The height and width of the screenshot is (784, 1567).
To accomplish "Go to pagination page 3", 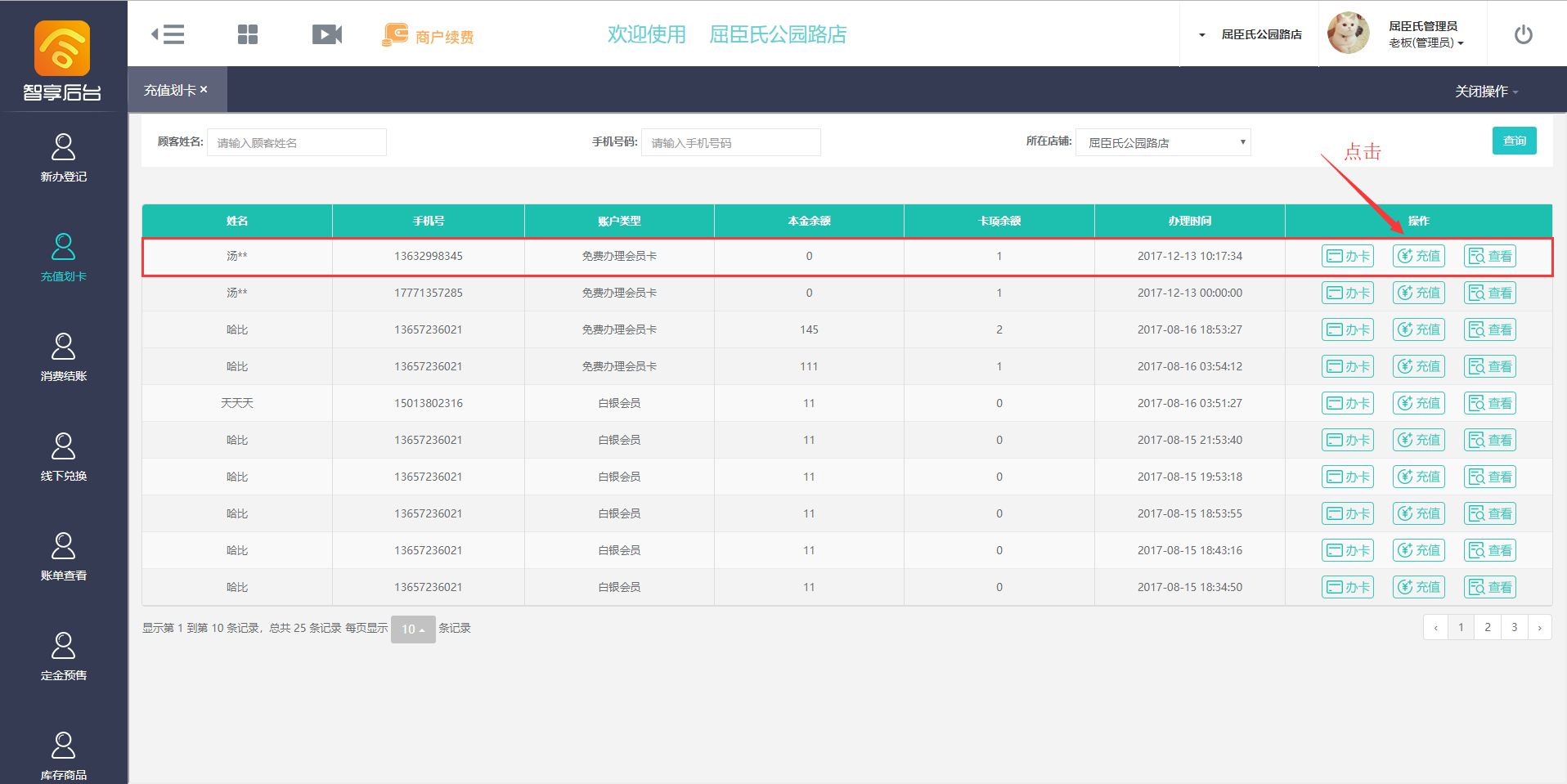I will coord(1514,627).
